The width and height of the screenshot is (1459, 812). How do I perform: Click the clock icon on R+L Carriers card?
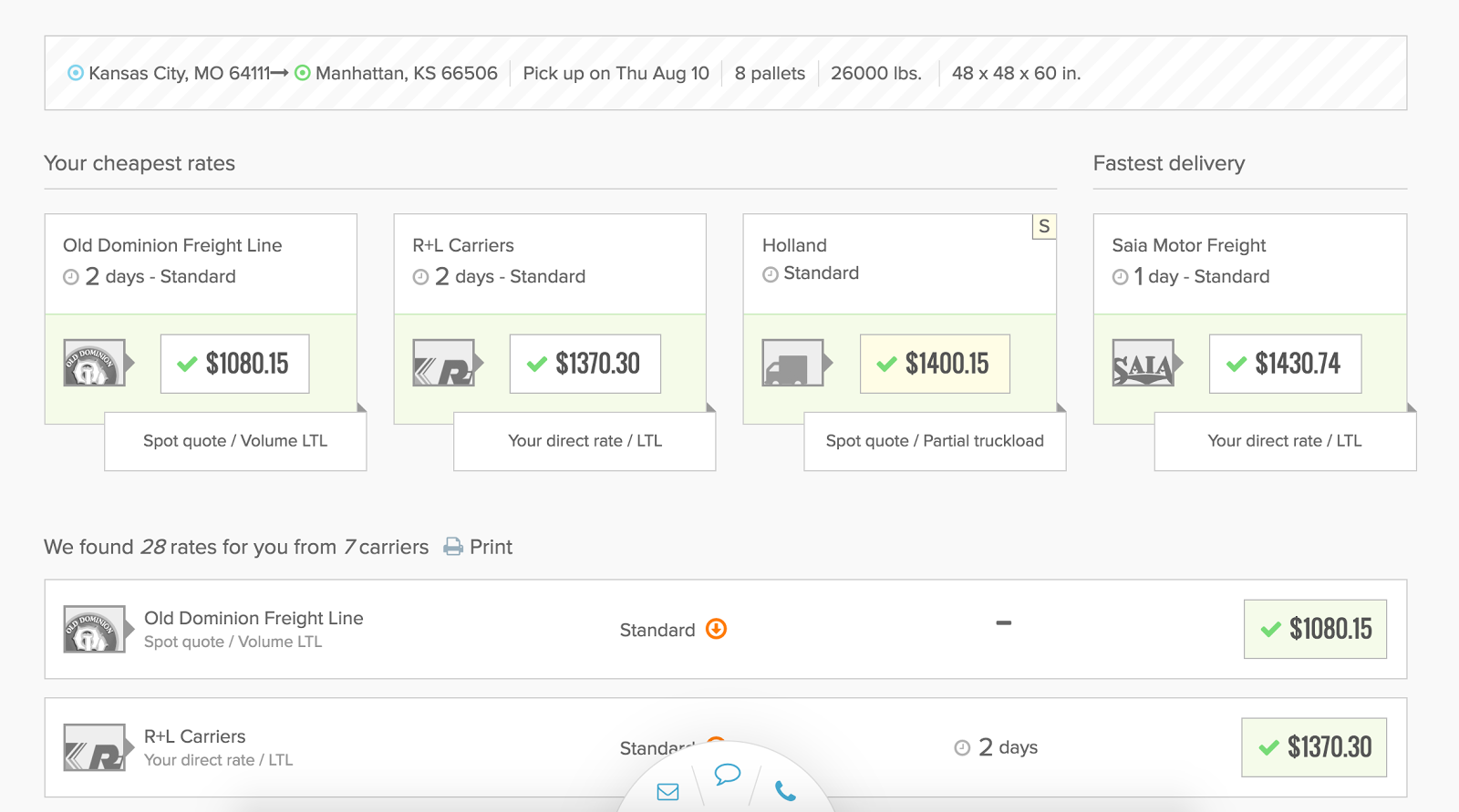(420, 277)
